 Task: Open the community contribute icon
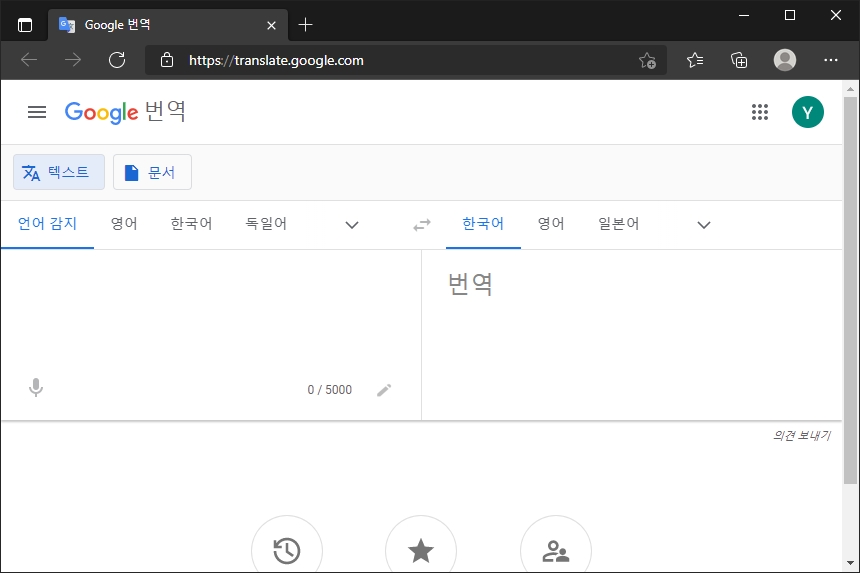[x=556, y=551]
